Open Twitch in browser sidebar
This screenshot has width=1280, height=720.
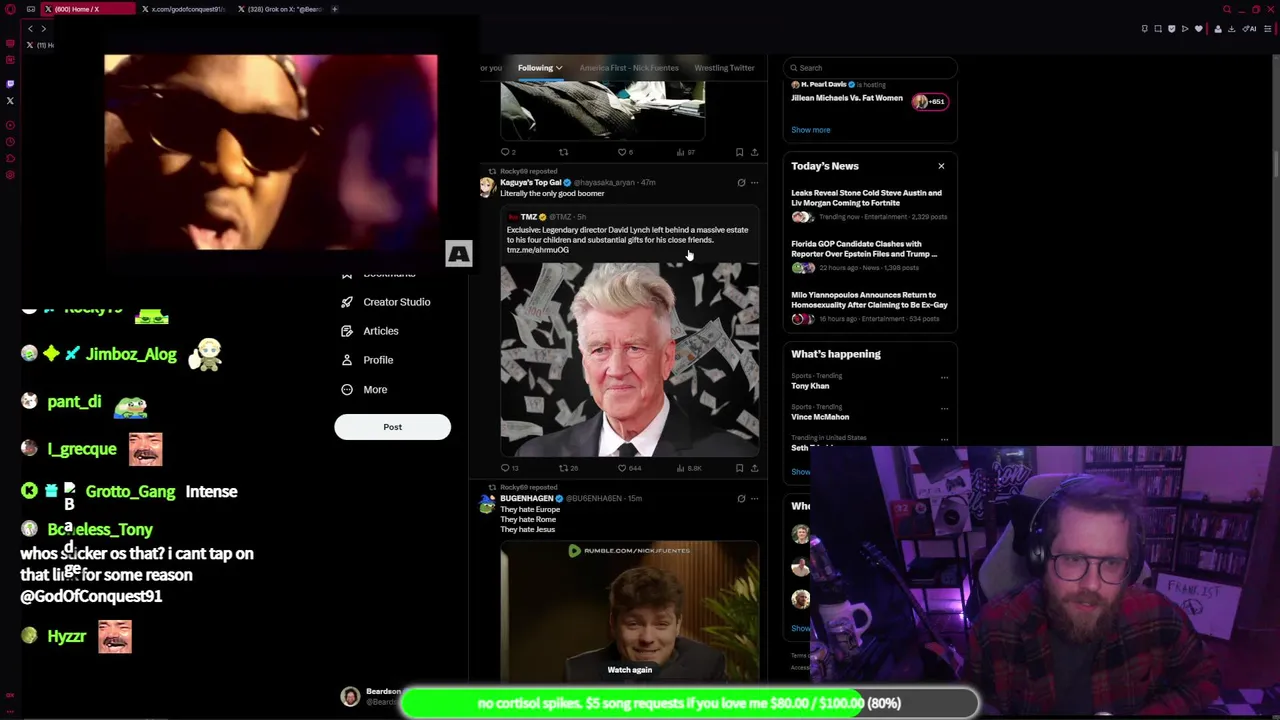[10, 84]
